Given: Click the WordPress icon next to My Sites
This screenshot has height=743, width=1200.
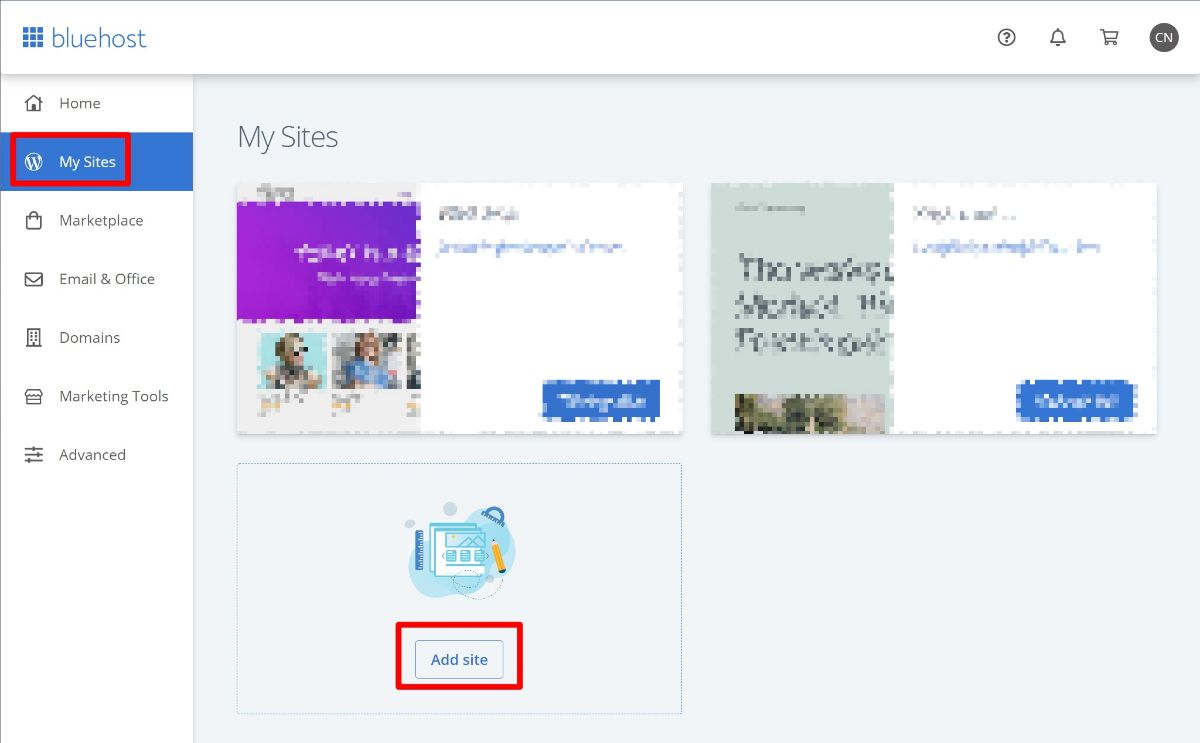Looking at the screenshot, I should (x=34, y=161).
